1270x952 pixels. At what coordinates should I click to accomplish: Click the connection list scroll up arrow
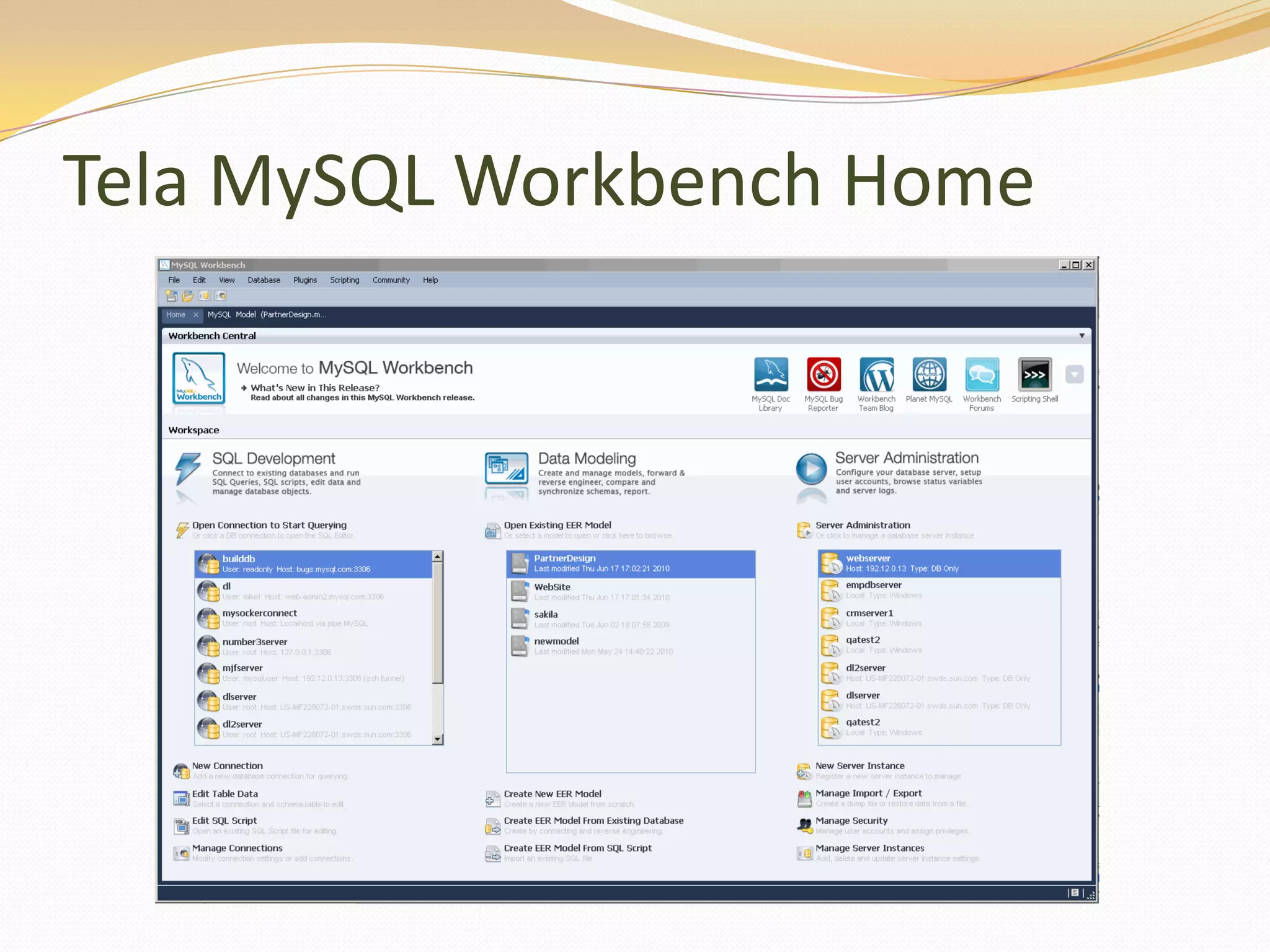pyautogui.click(x=438, y=557)
